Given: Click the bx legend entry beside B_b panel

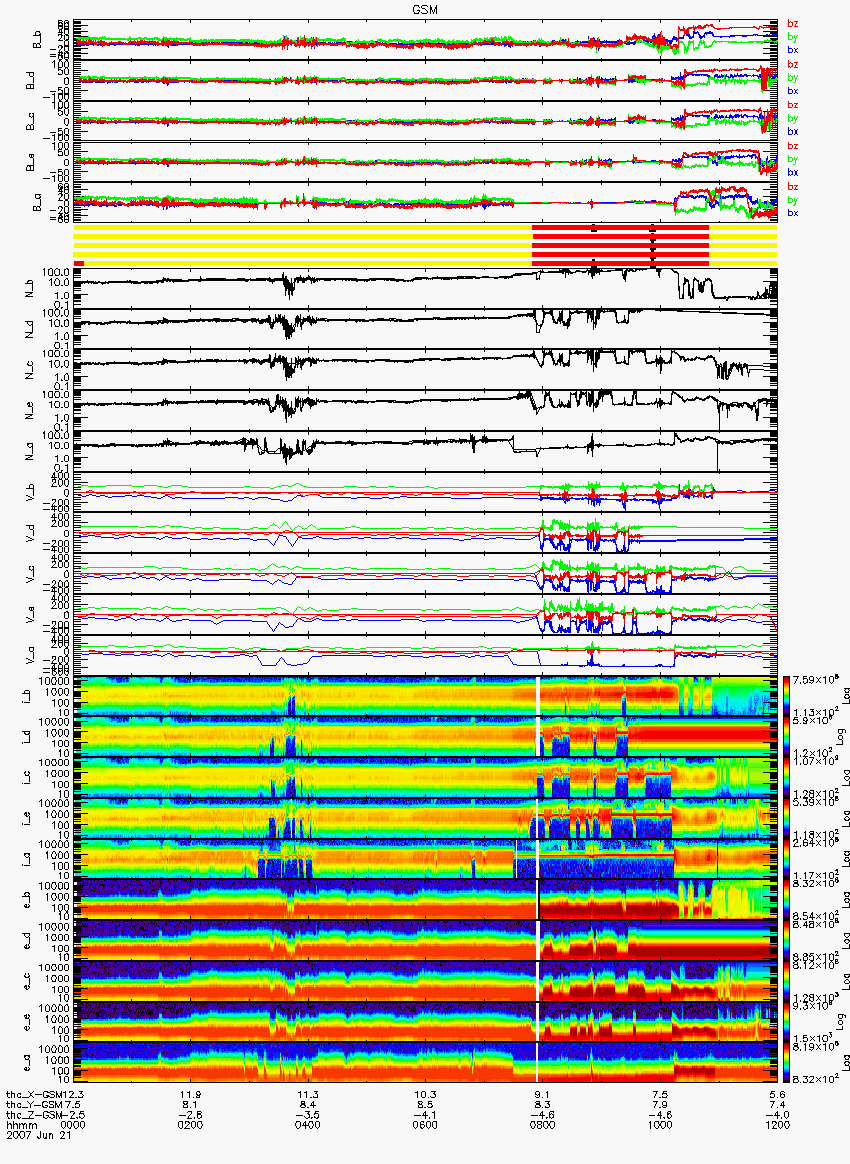Looking at the screenshot, I should click(x=793, y=50).
